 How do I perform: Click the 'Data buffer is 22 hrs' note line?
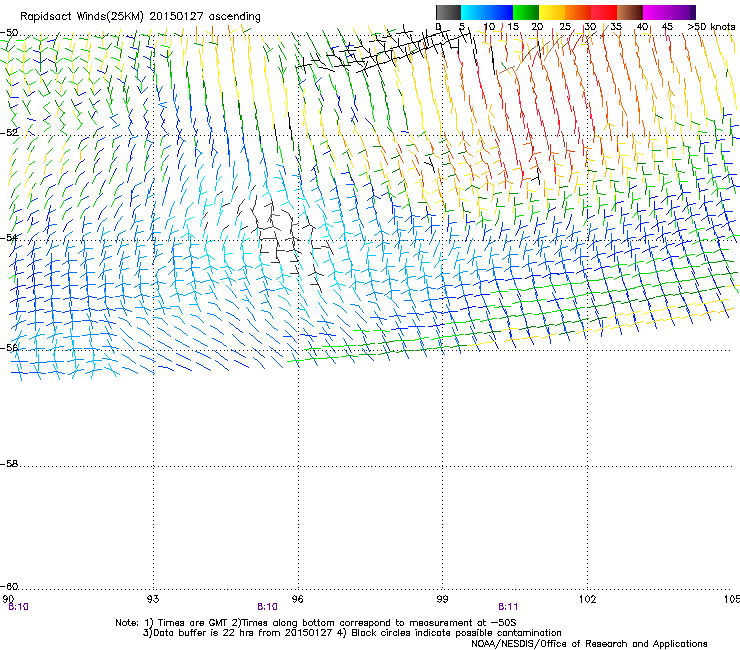click(x=352, y=633)
